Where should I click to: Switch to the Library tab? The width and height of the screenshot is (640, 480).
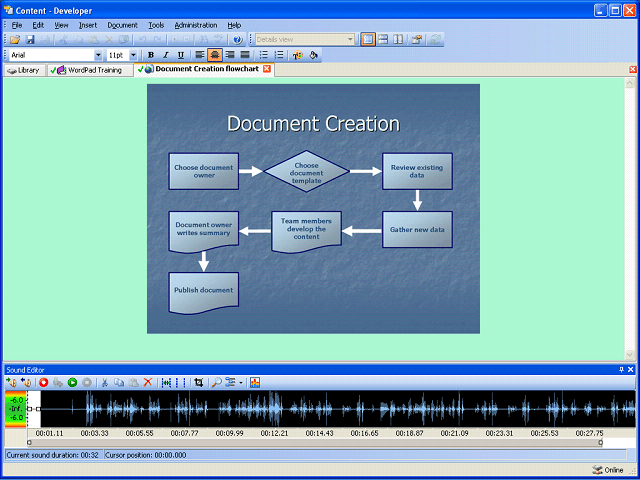coord(24,70)
